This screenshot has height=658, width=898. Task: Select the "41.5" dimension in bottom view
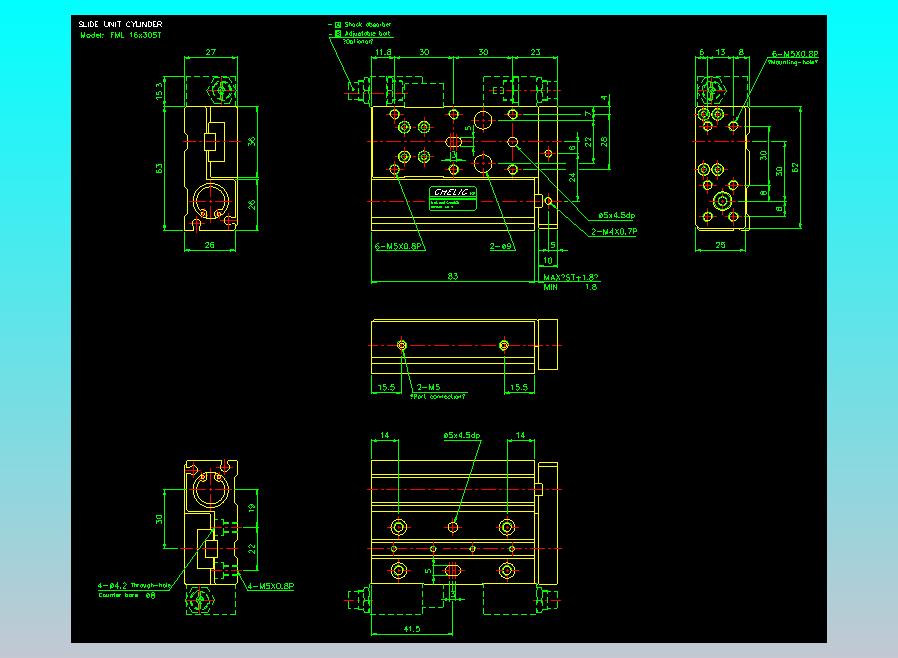(x=411, y=629)
